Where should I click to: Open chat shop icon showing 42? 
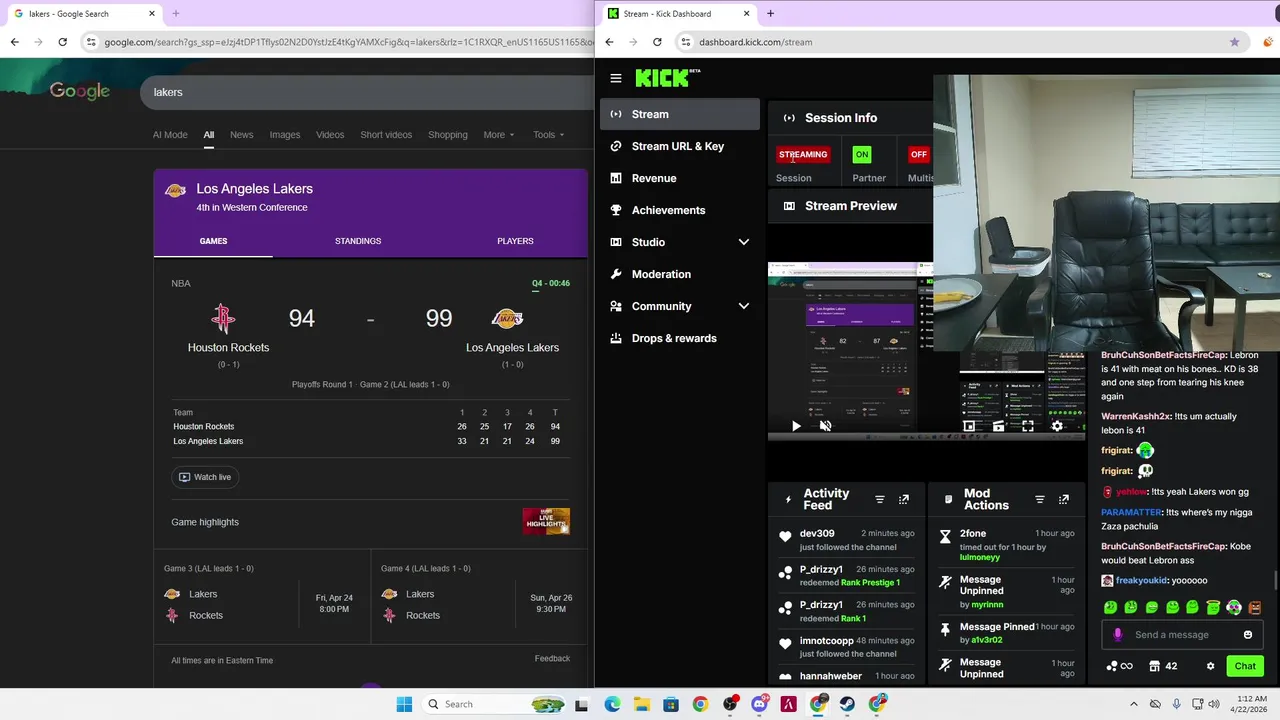click(x=1163, y=666)
